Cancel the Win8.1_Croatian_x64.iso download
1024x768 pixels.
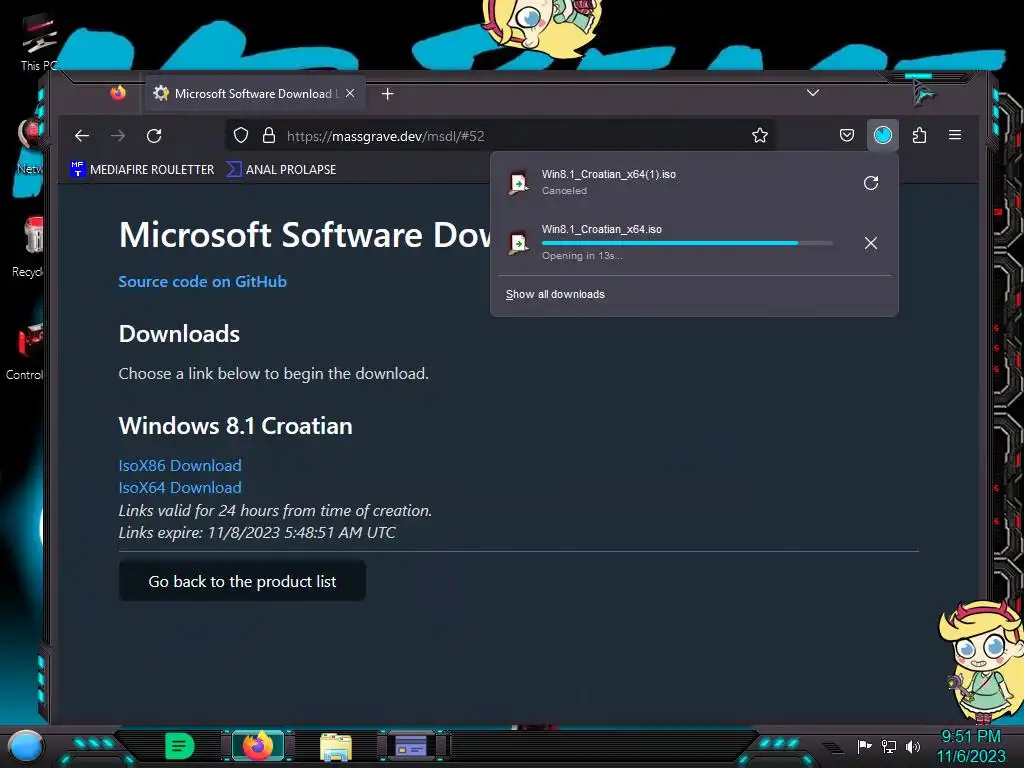[871, 243]
